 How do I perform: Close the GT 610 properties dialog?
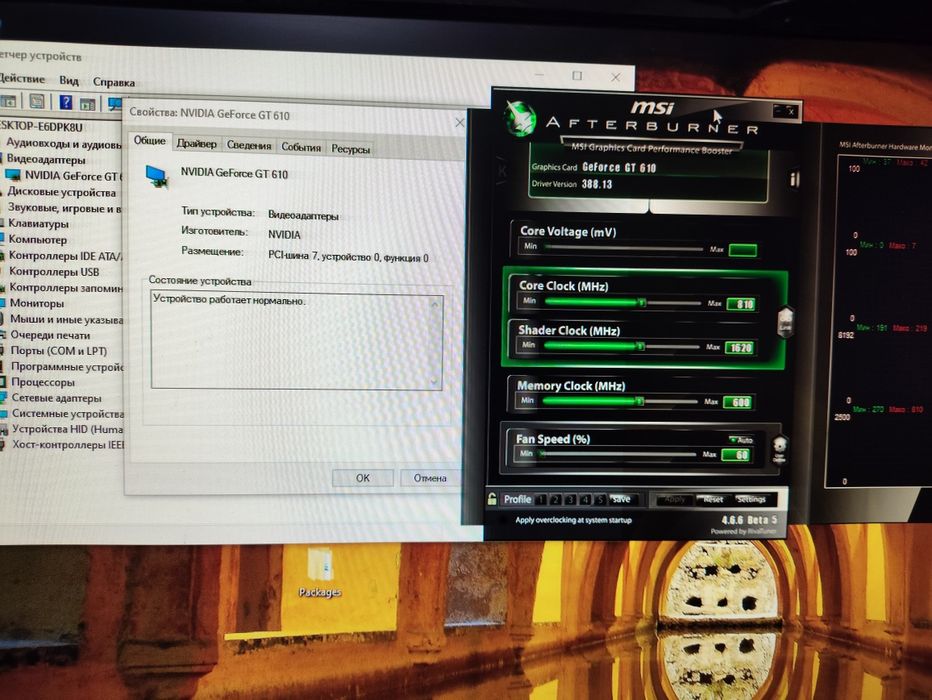459,122
